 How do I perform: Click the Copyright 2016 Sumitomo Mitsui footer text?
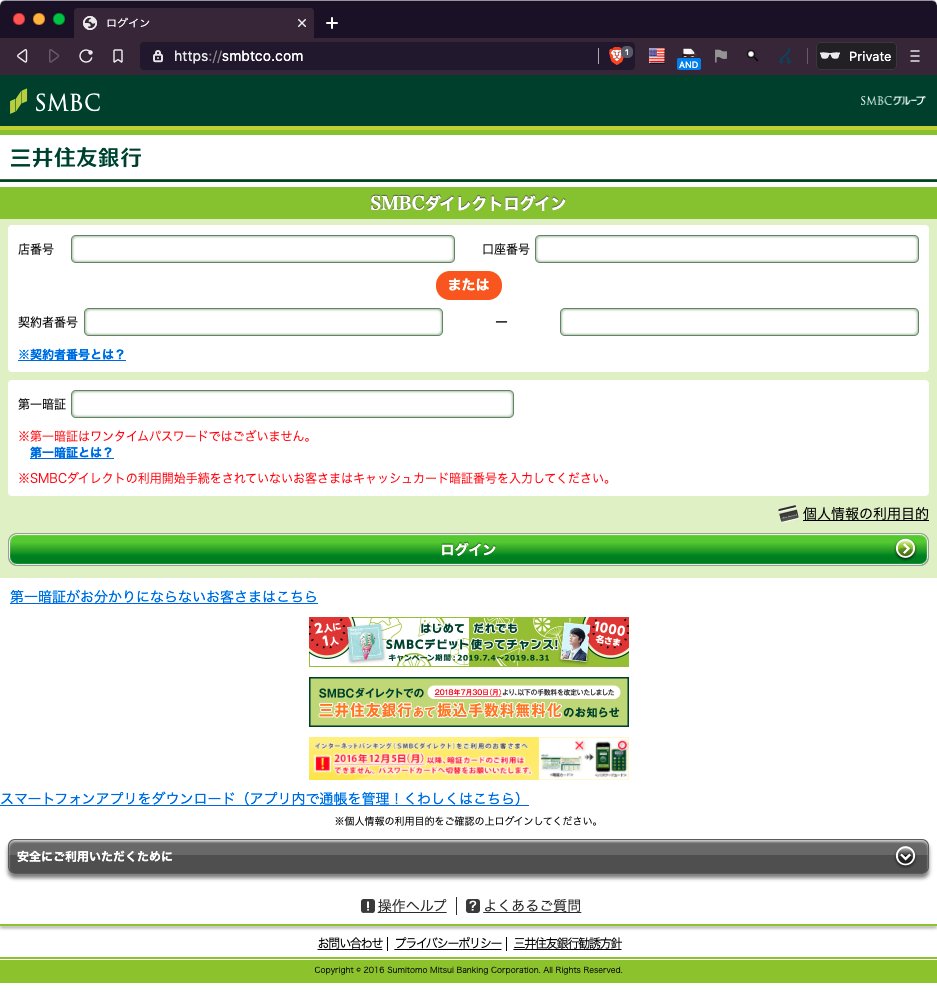point(468,970)
